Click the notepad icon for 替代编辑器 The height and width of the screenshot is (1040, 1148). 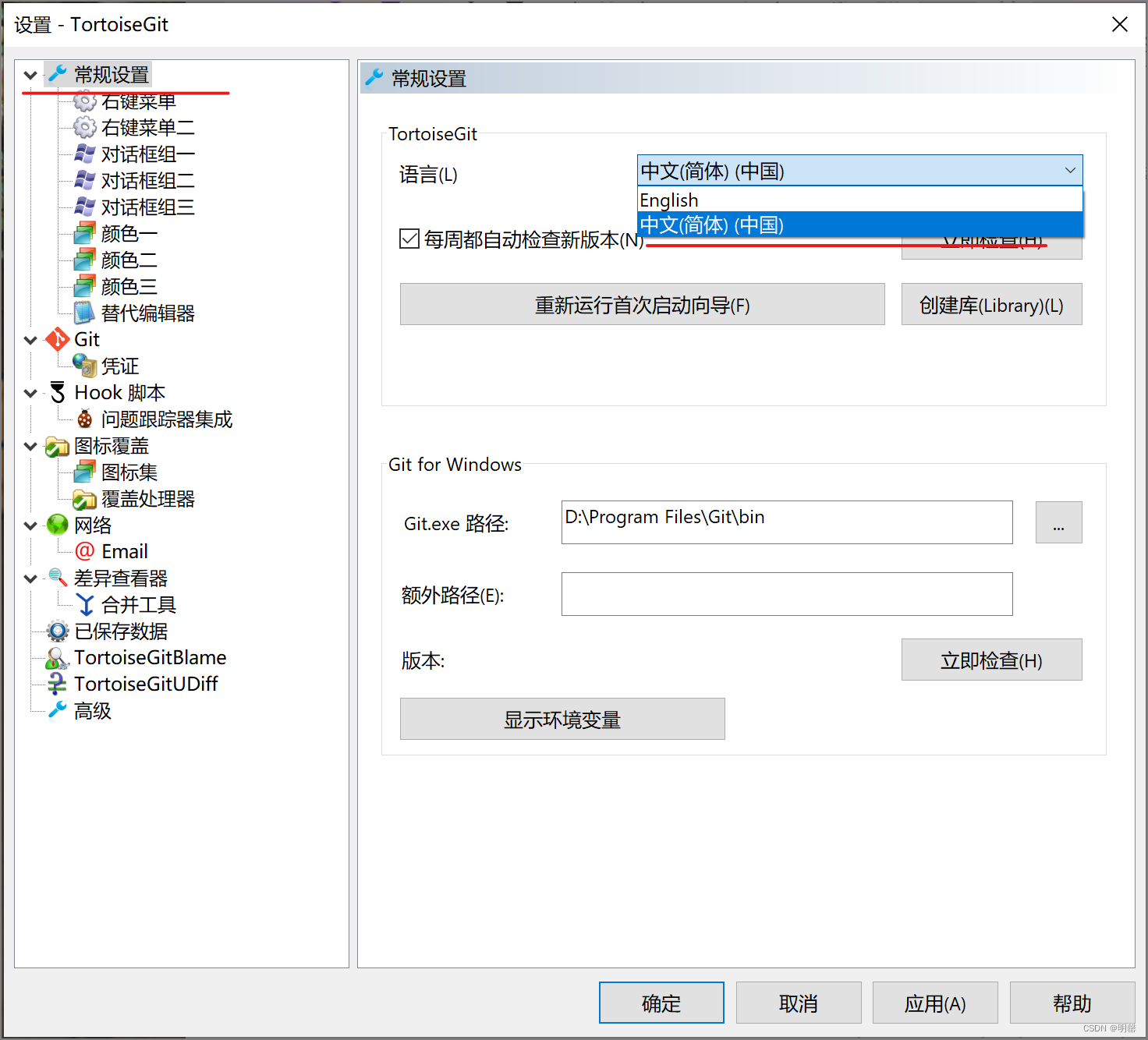click(x=84, y=313)
